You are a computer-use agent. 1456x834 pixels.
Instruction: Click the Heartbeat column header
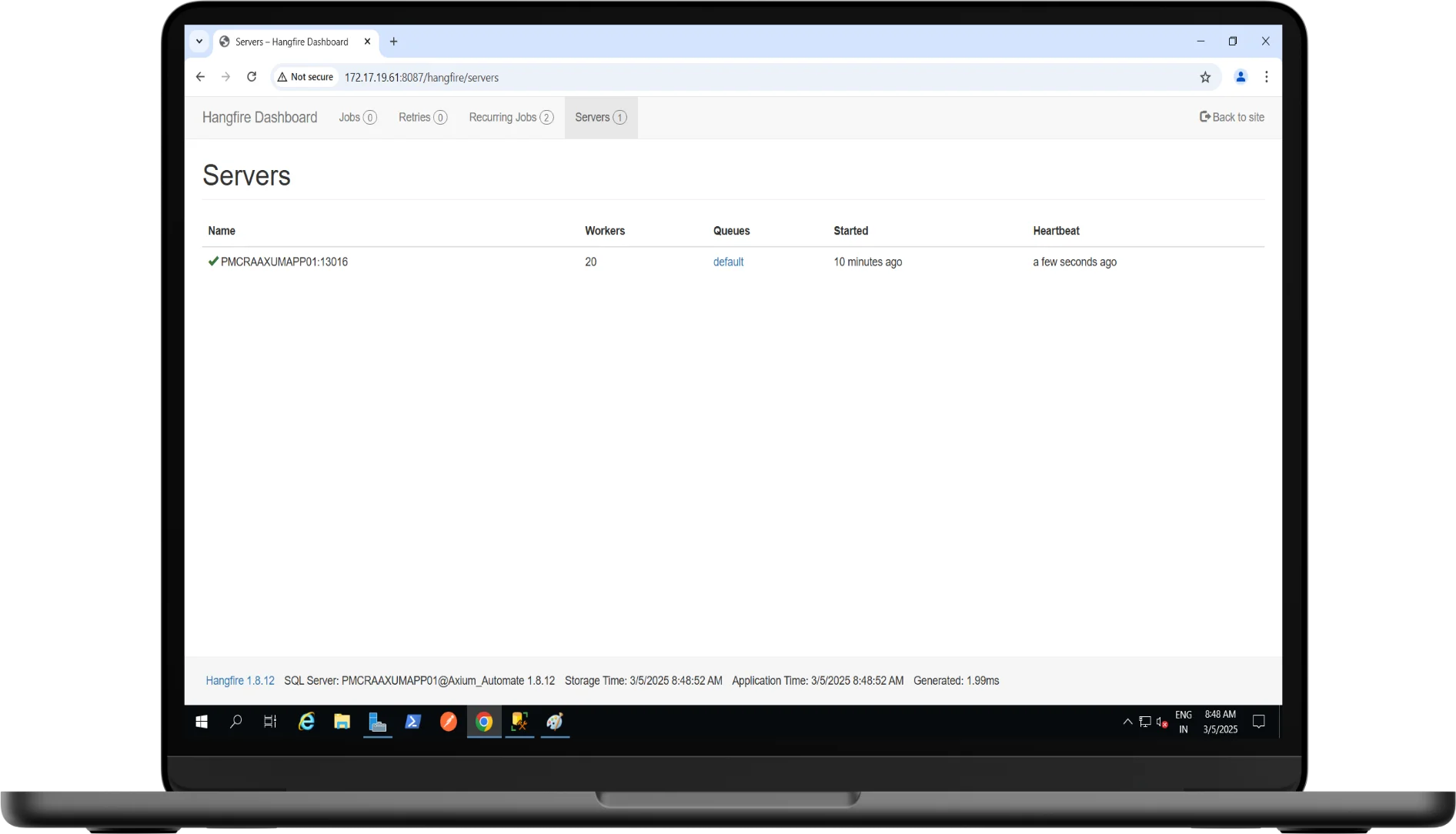coord(1056,231)
